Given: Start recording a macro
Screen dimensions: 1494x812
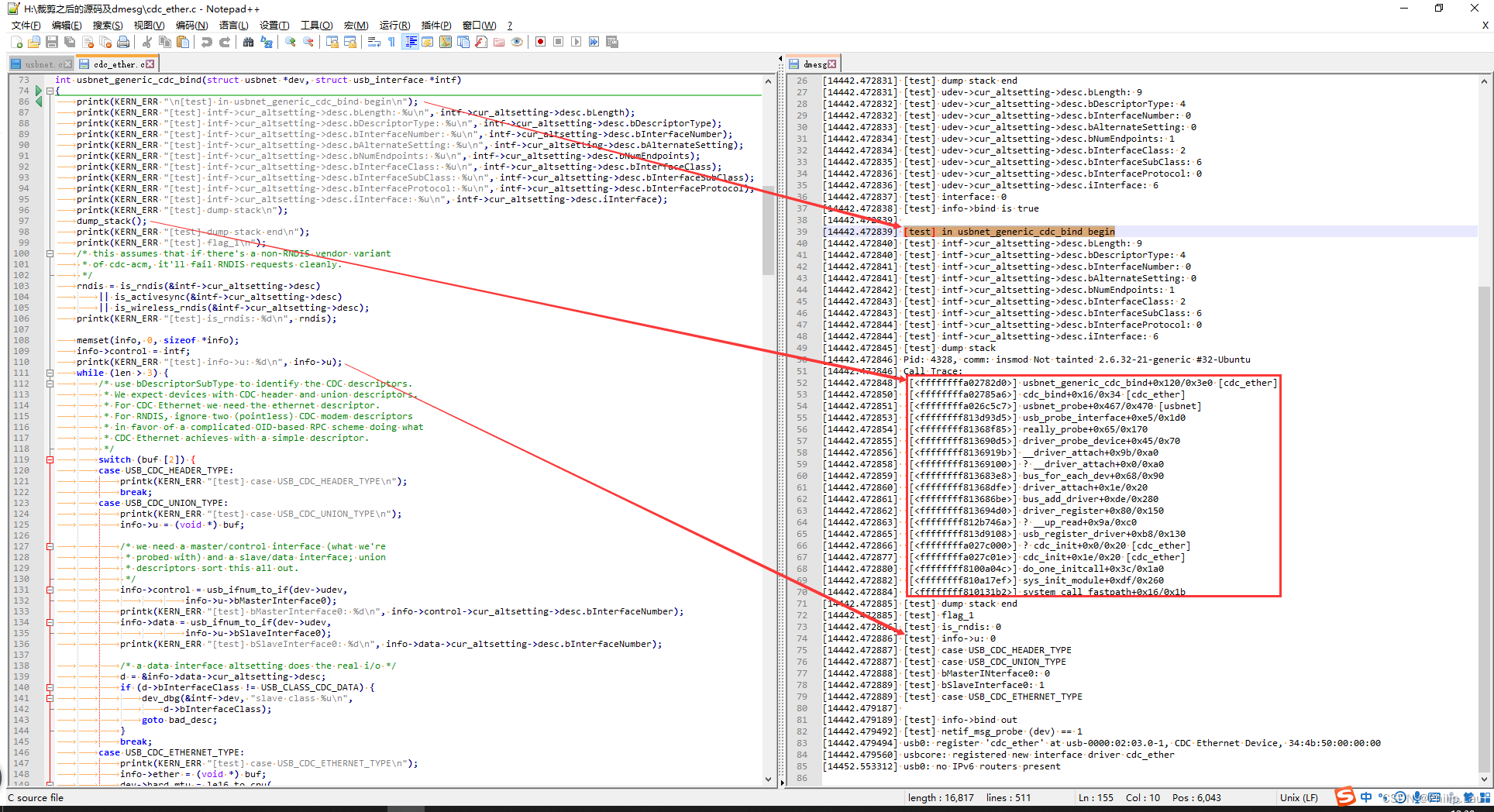Looking at the screenshot, I should point(540,42).
